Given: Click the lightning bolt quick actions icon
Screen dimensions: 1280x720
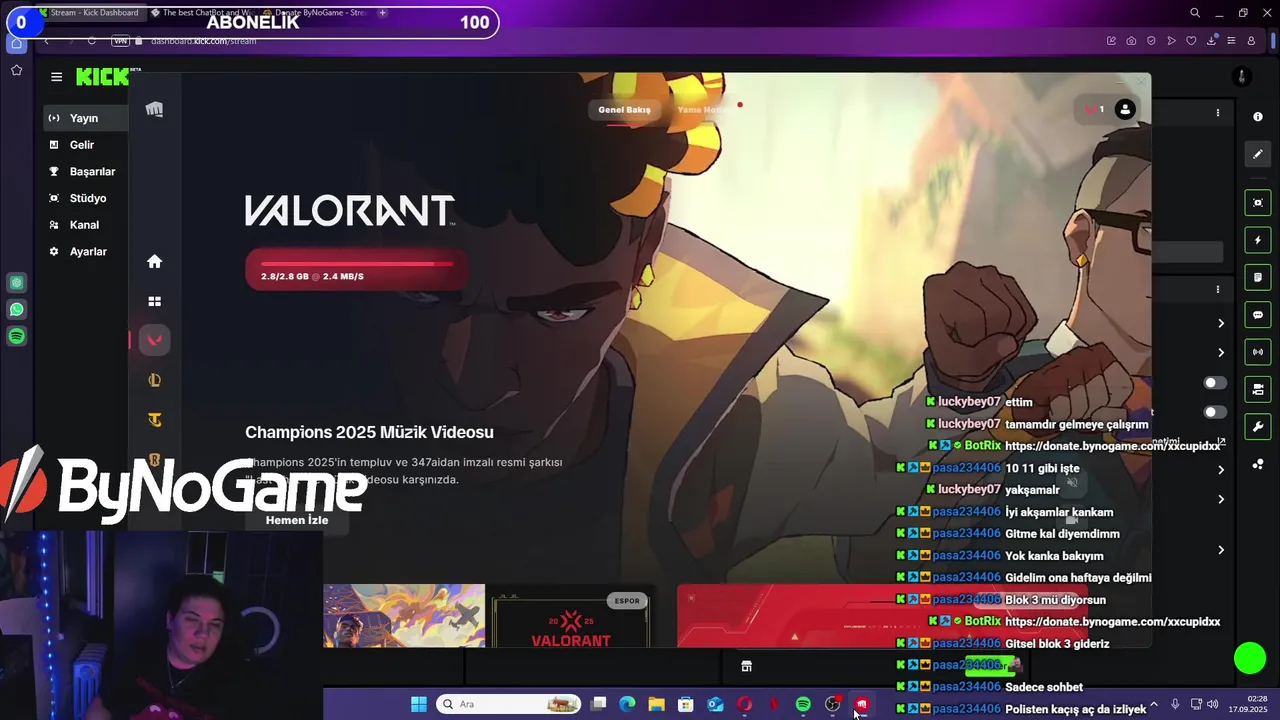Looking at the screenshot, I should 1258,240.
